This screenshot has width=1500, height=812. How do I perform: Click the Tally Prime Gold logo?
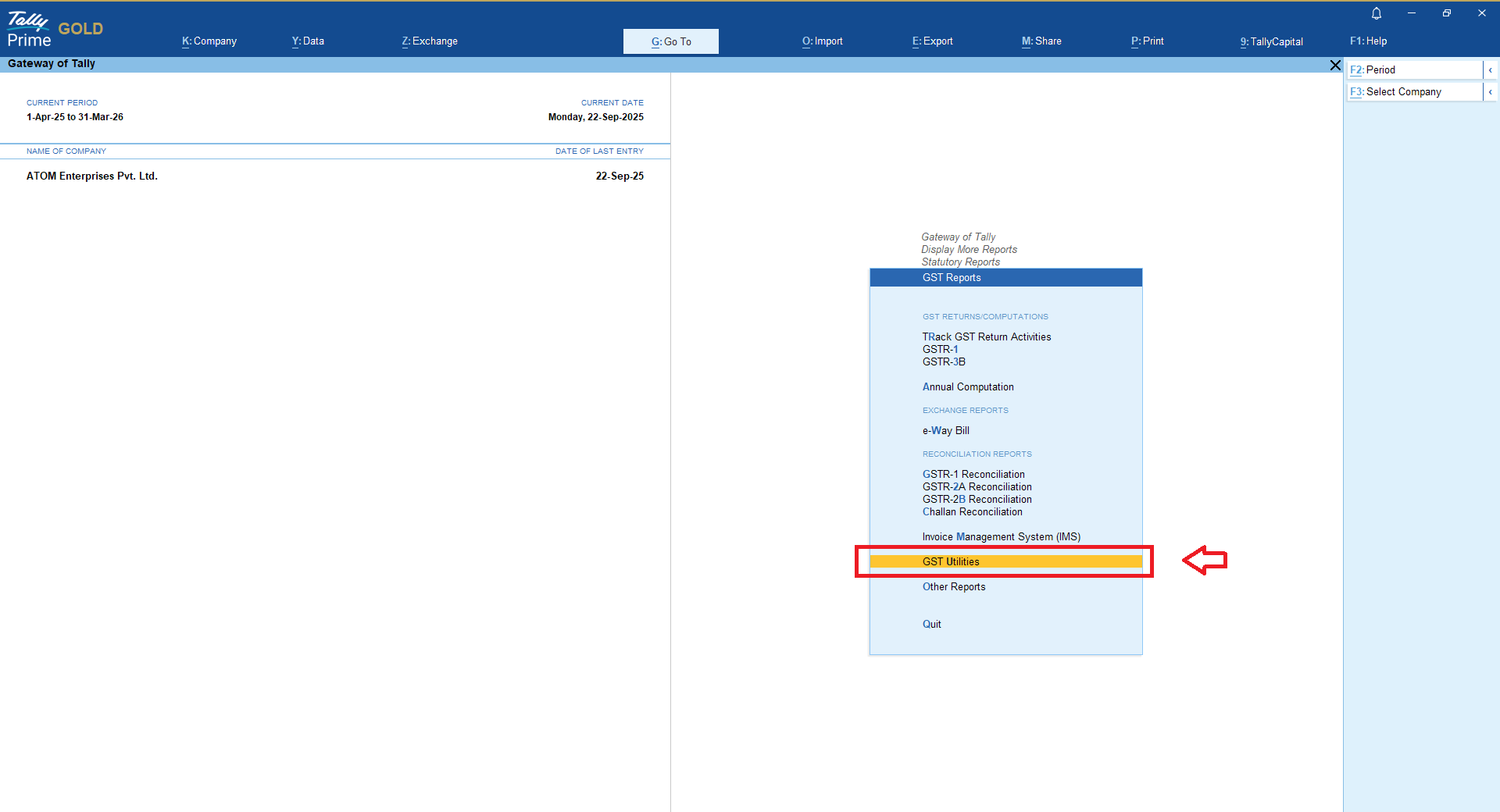pyautogui.click(x=55, y=30)
